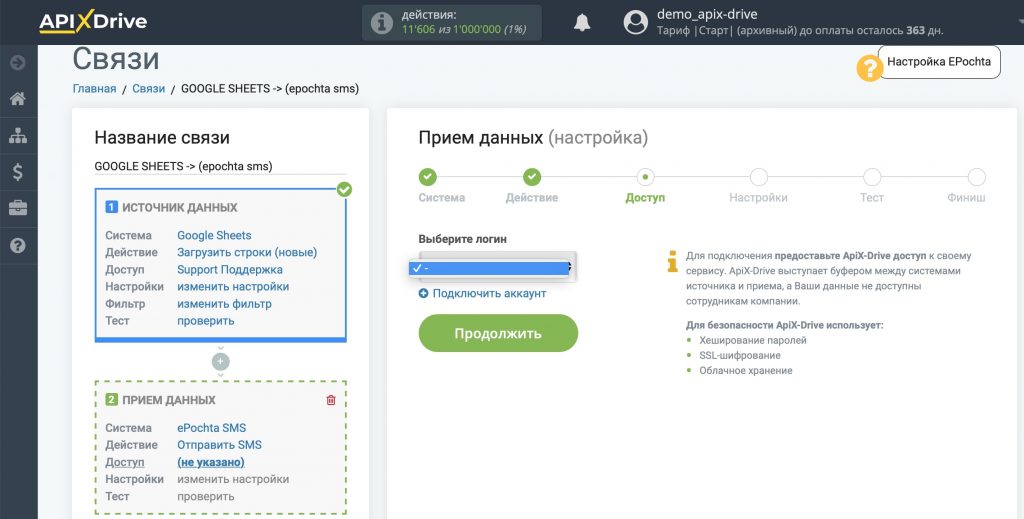This screenshot has height=519, width=1024.
Task: Open the Google Sheets system link
Action: click(x=214, y=236)
